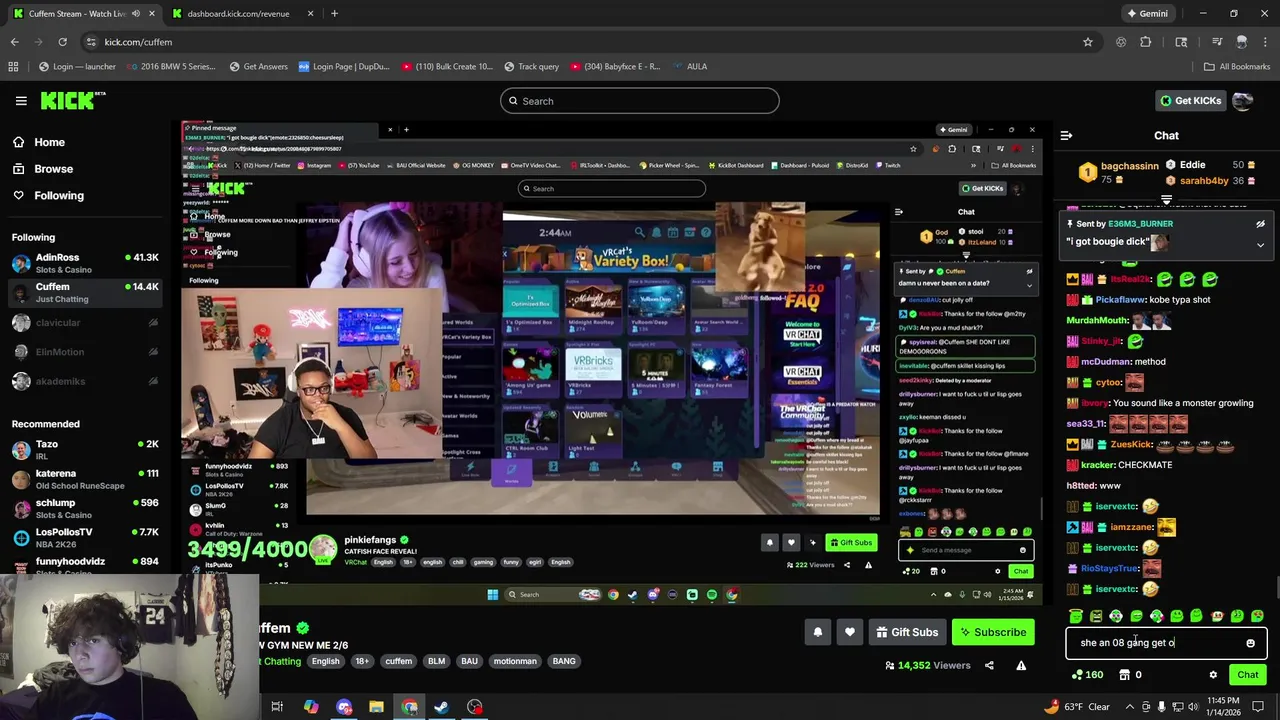This screenshot has width=1280, height=720.
Task: Open recommended channel schlump
Action: click(x=85, y=508)
